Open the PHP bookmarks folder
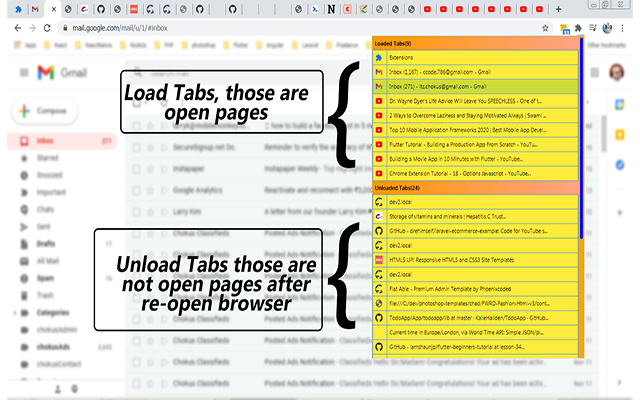640x400 pixels. [164, 45]
